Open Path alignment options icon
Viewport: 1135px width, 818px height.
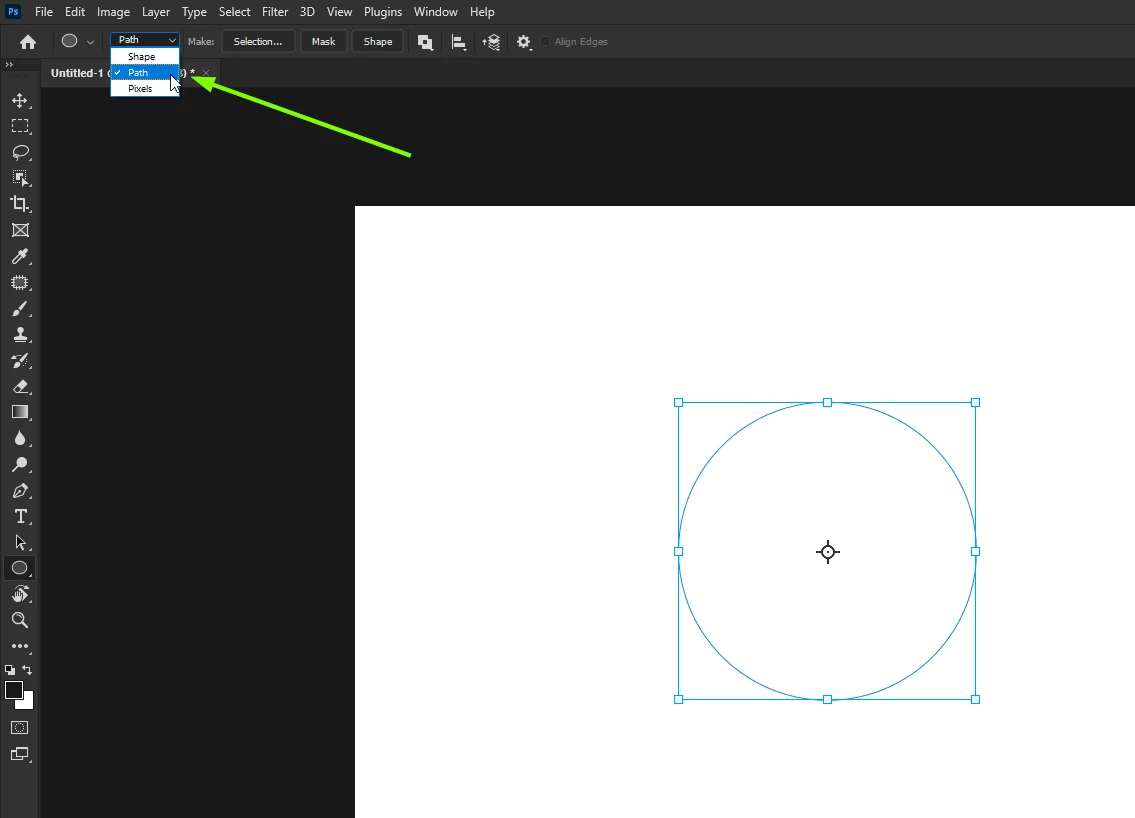coord(458,42)
